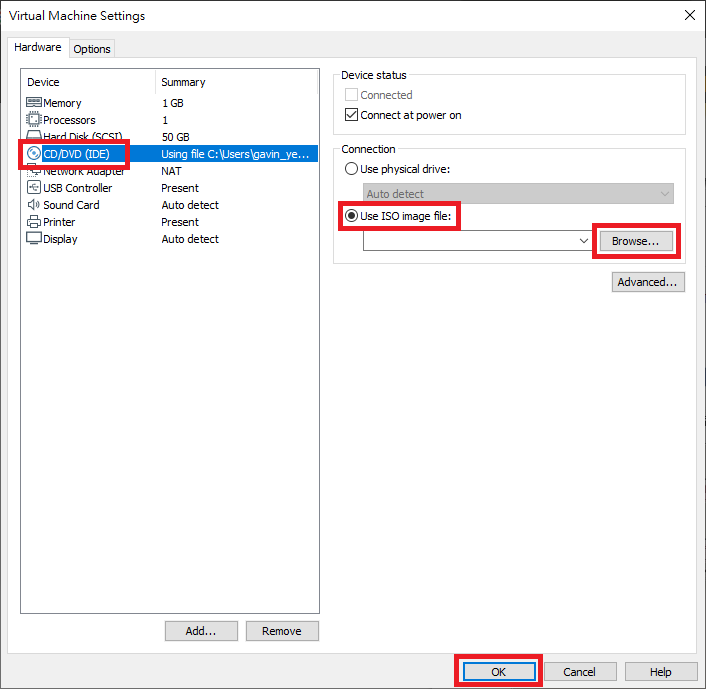
Task: Click the Add... device button
Action: point(201,631)
